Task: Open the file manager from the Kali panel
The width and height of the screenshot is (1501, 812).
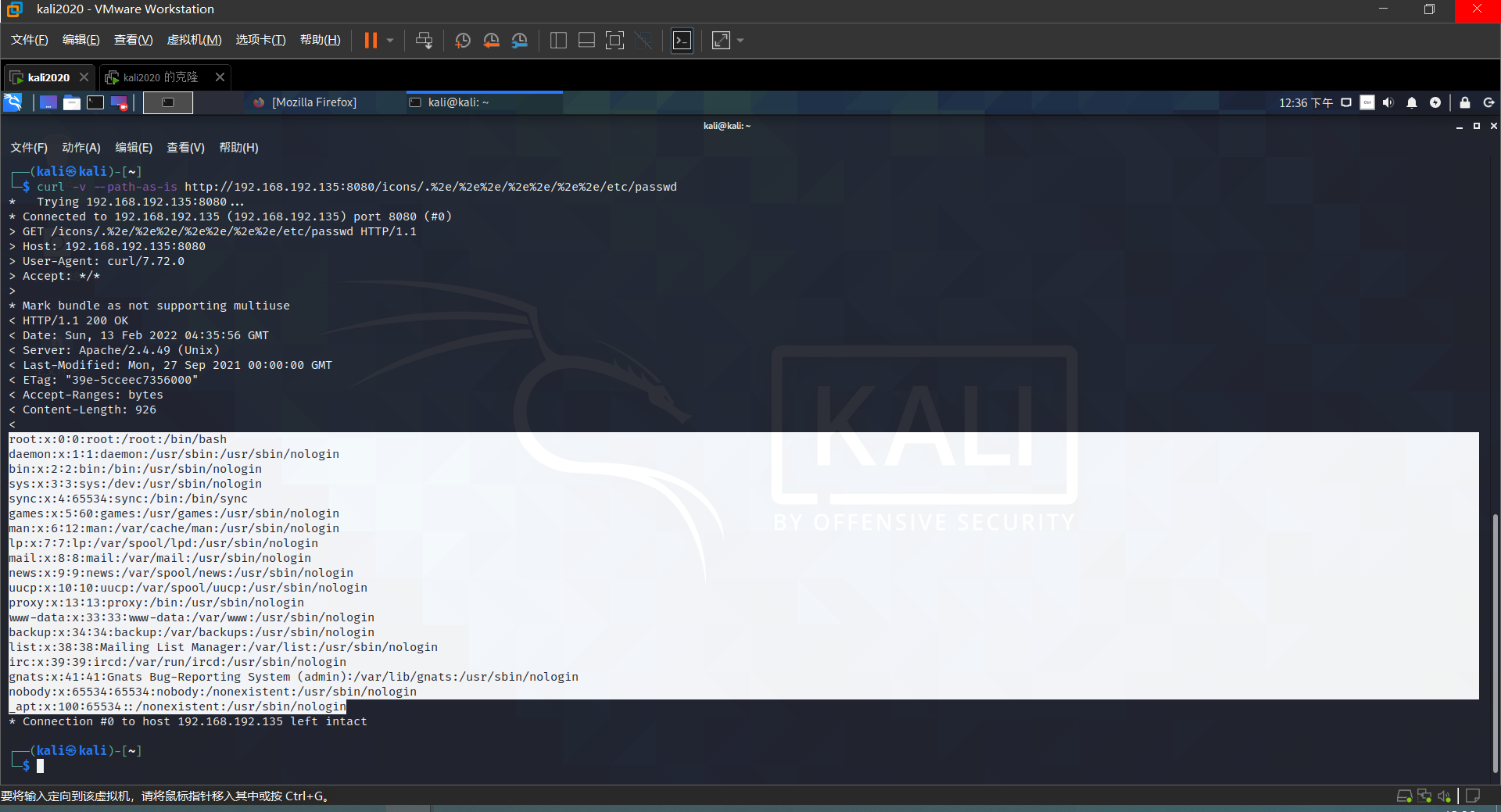Action: (71, 102)
